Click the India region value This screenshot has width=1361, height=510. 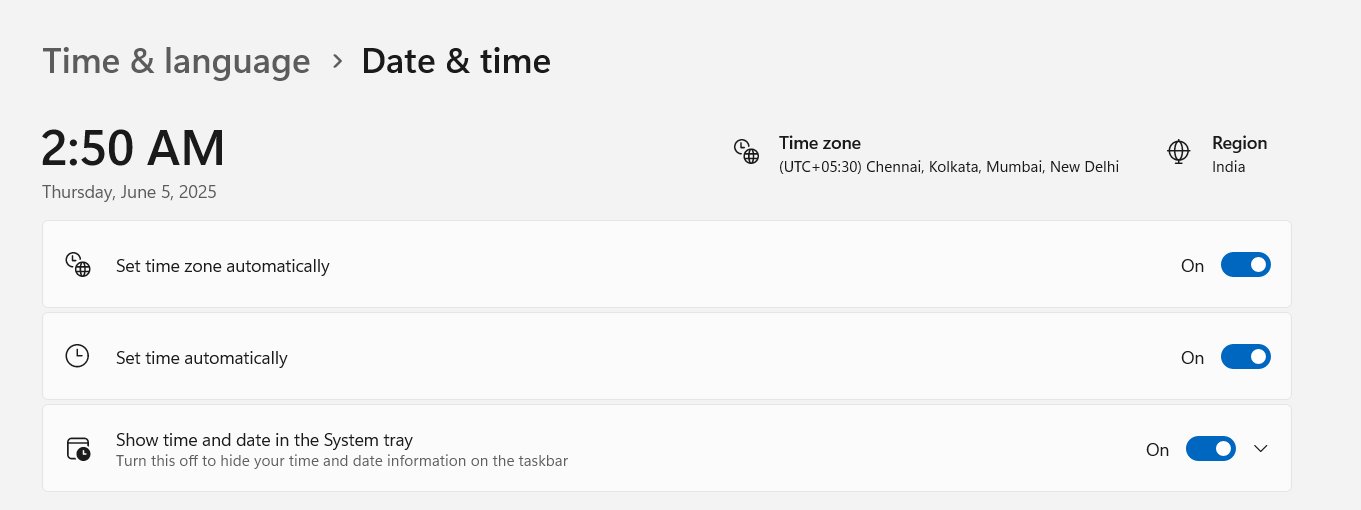point(1228,167)
